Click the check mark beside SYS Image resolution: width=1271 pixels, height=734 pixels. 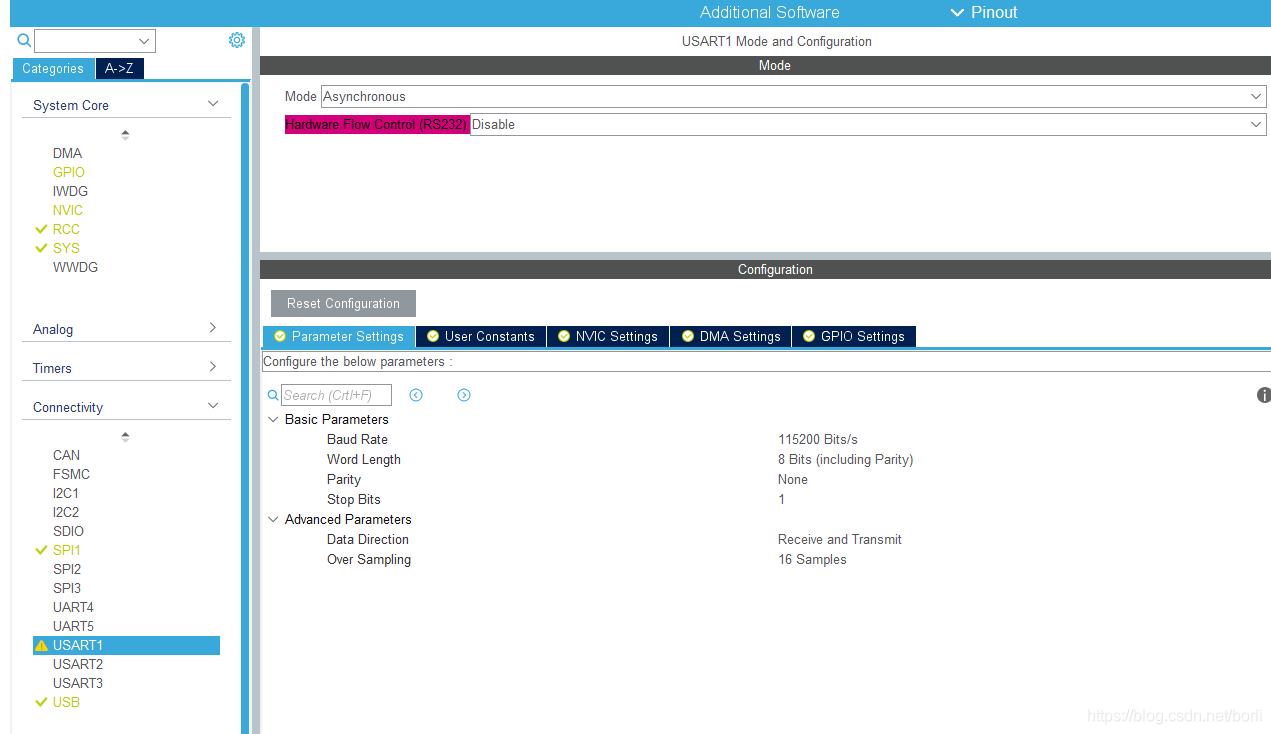tap(41, 248)
